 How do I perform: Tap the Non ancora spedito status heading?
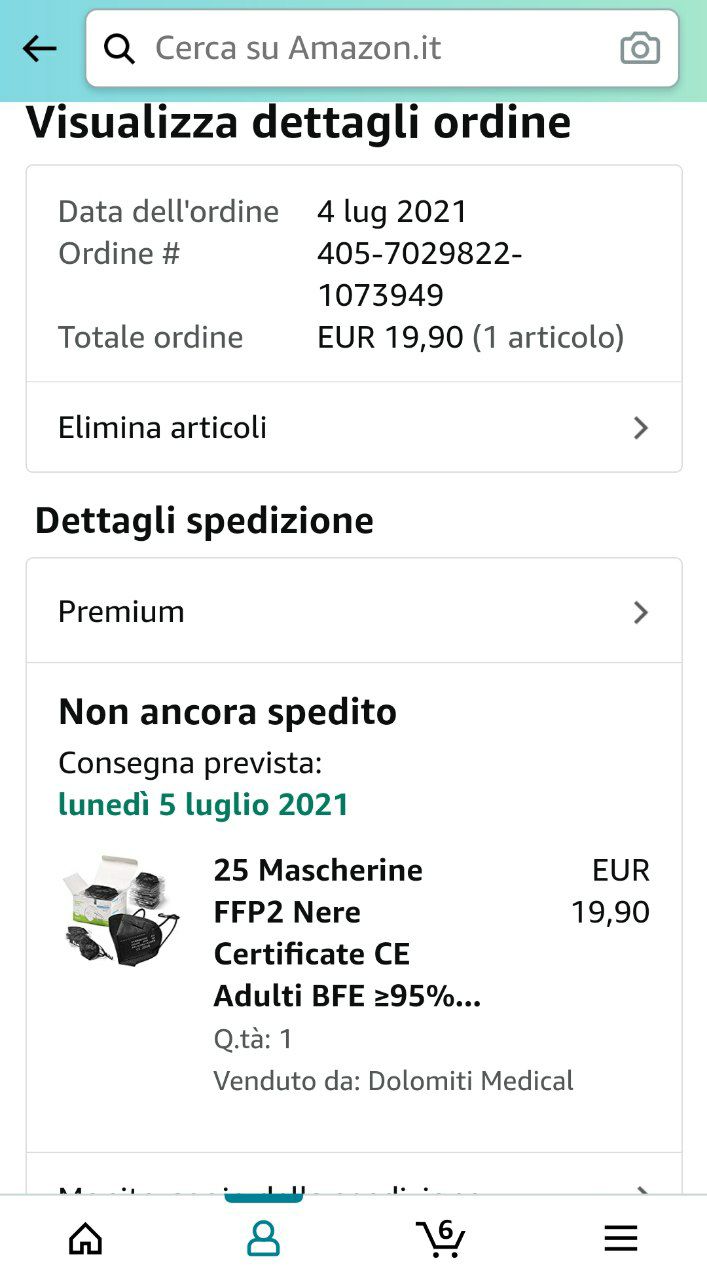228,712
